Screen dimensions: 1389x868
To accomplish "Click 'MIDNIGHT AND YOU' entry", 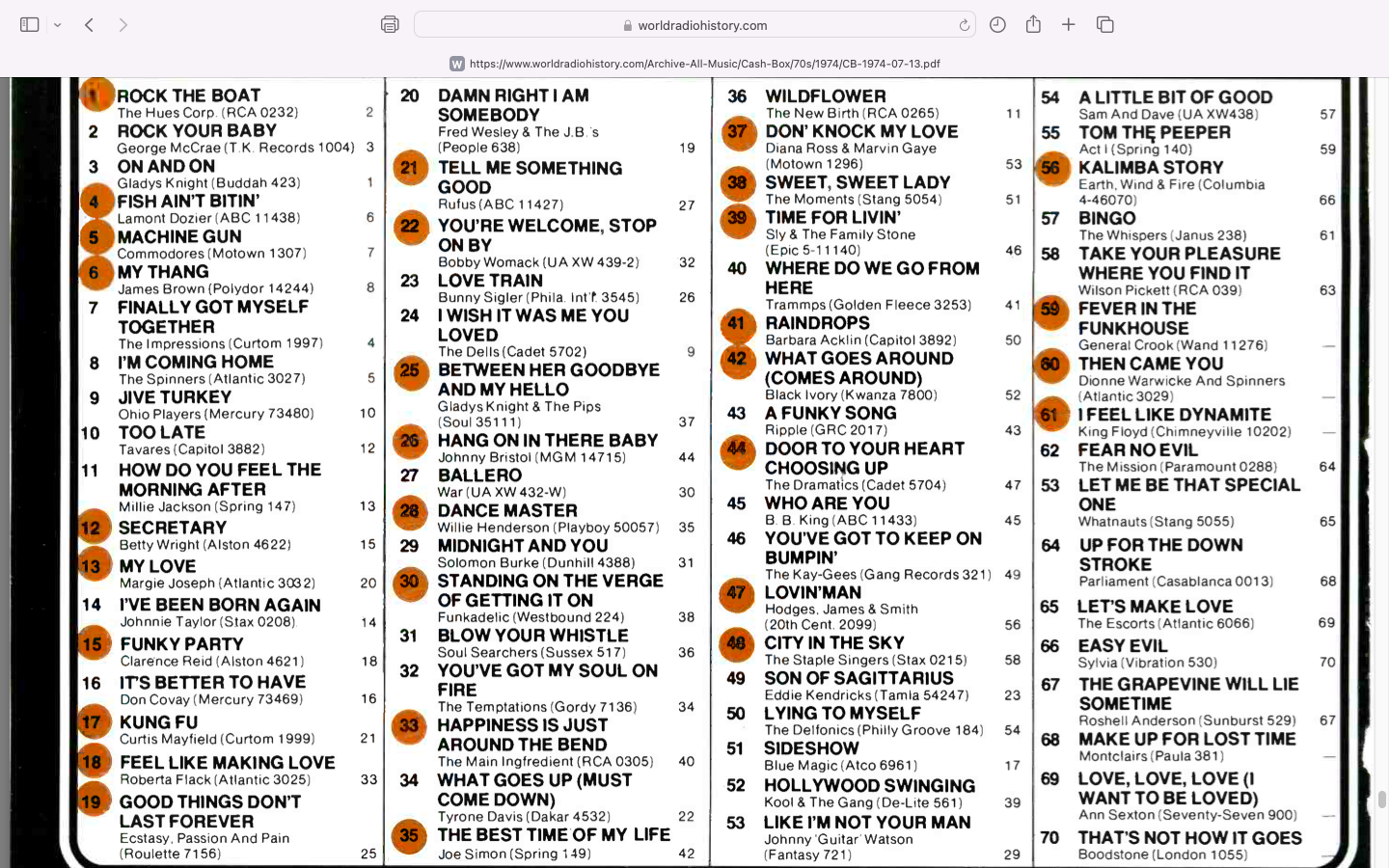I will pos(523,545).
